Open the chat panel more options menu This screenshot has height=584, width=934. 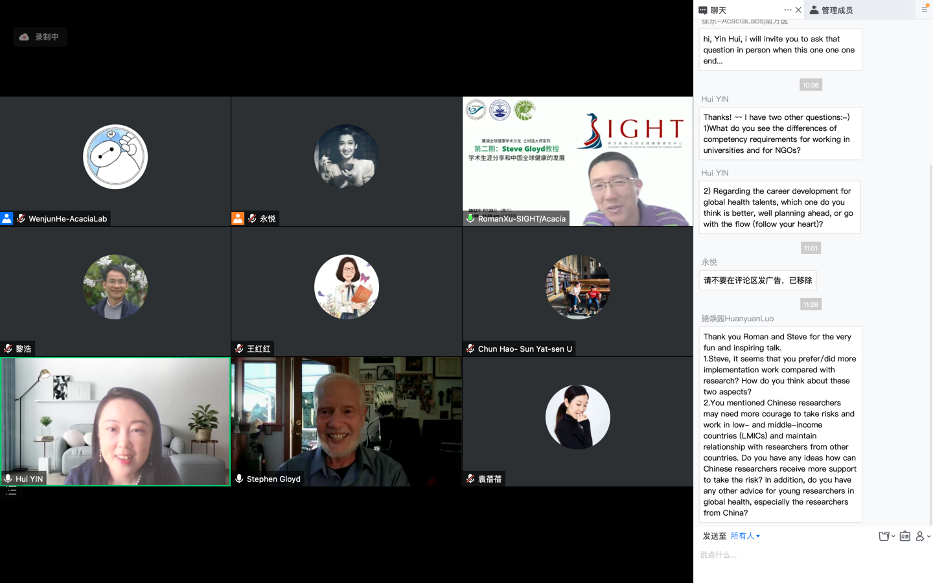[x=787, y=10]
